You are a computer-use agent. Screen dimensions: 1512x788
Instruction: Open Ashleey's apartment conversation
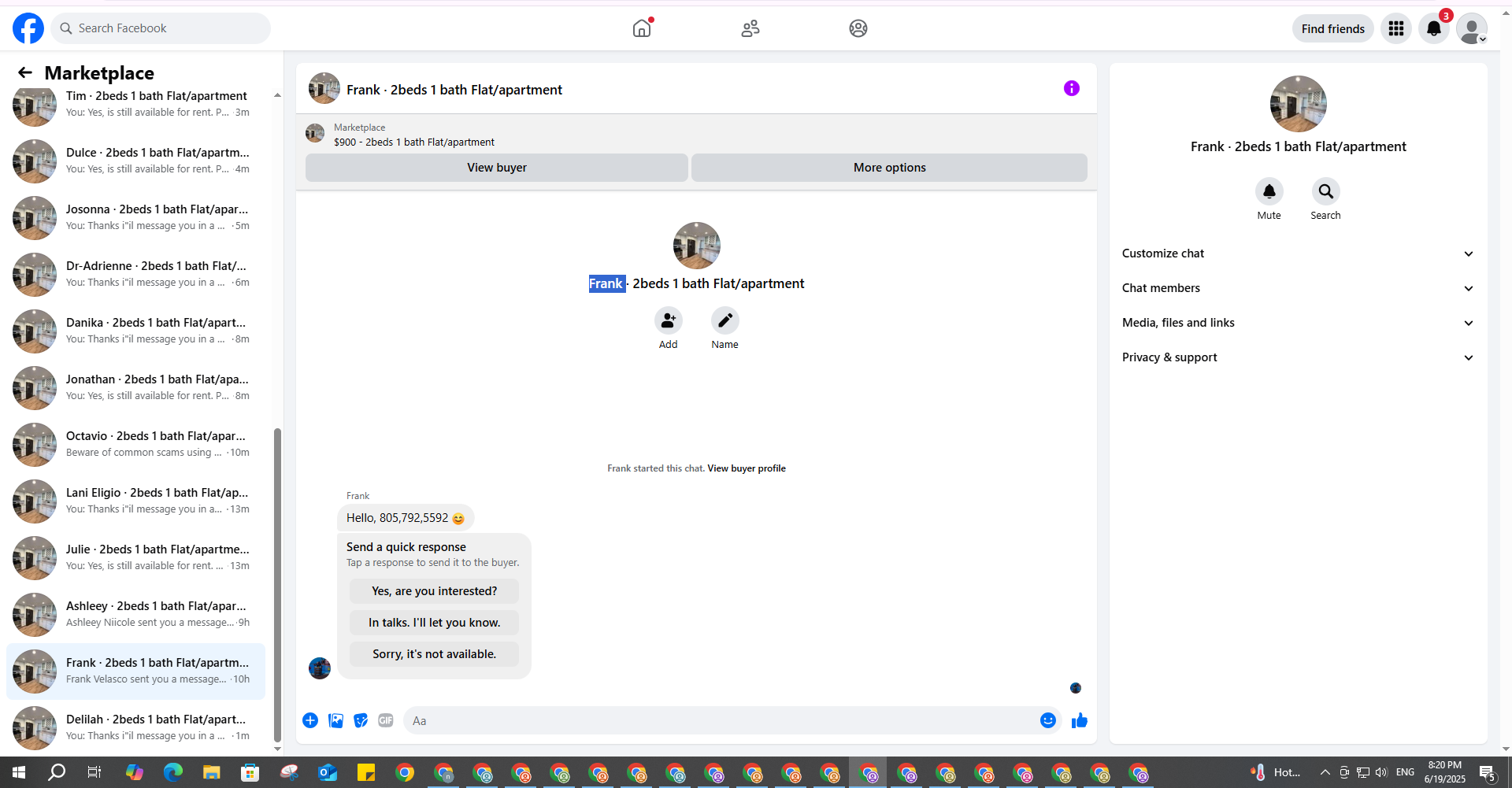135,614
